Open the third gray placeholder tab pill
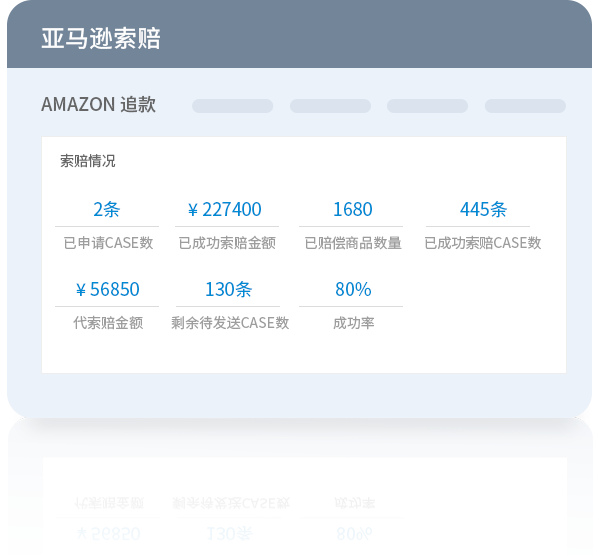 [427, 106]
